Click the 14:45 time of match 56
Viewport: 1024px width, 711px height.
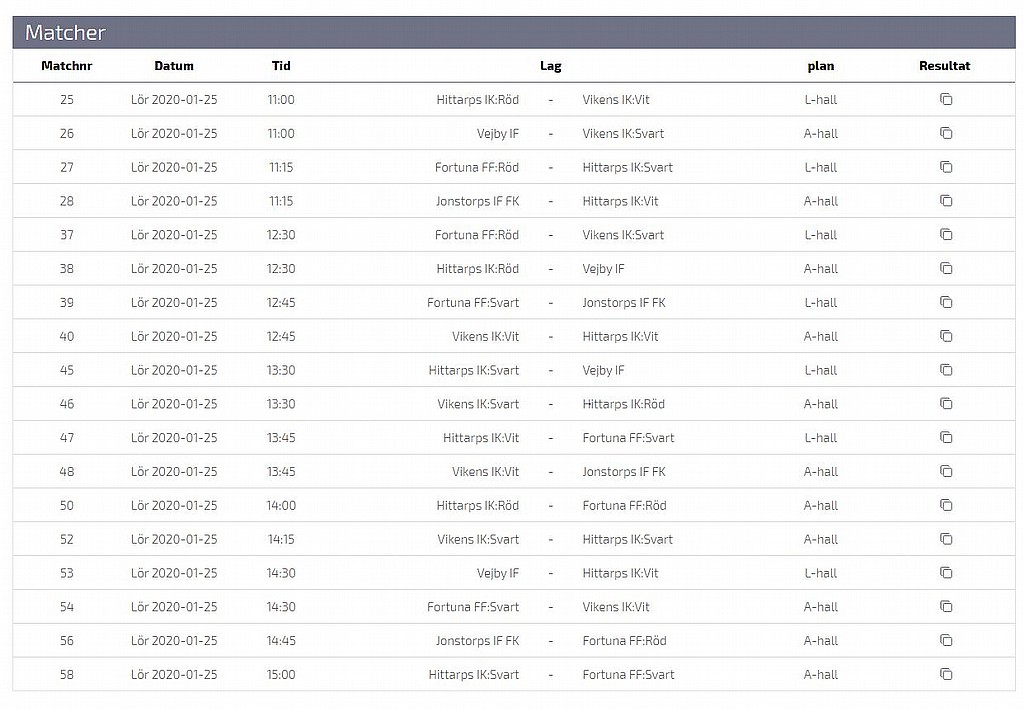pos(281,641)
